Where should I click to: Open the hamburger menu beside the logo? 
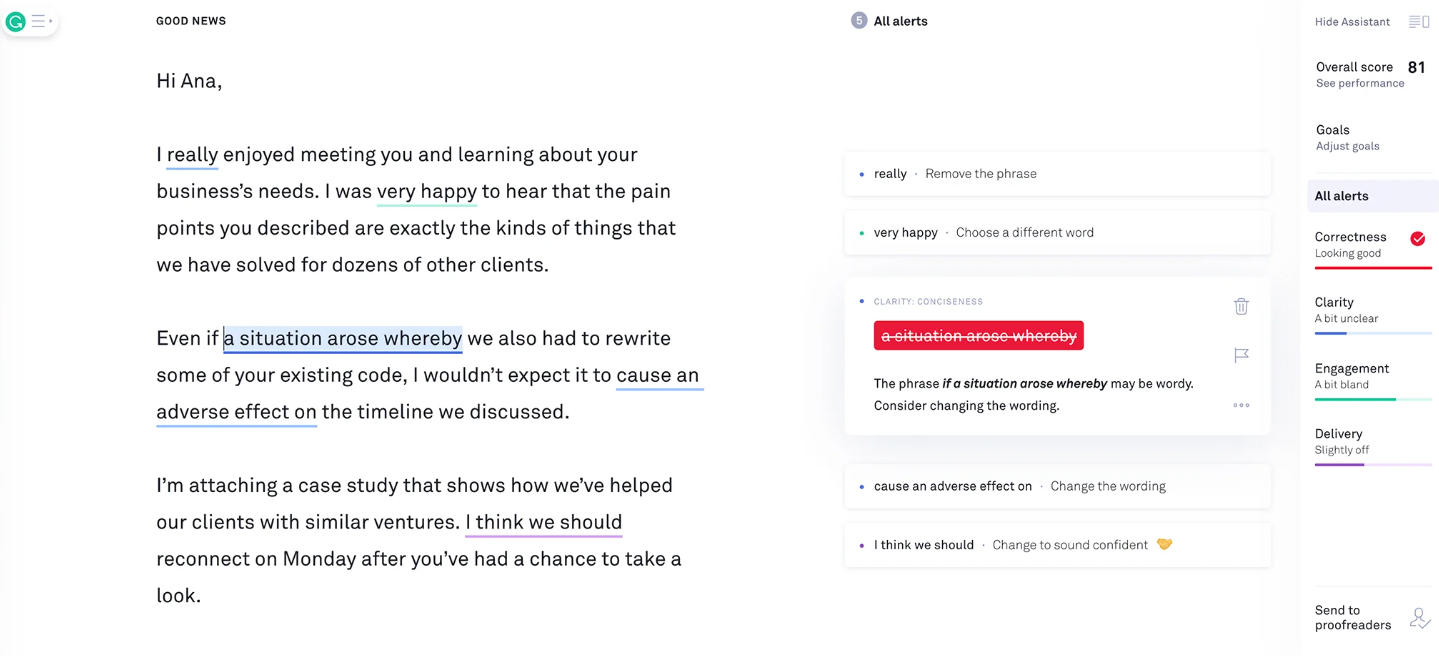pyautogui.click(x=40, y=21)
